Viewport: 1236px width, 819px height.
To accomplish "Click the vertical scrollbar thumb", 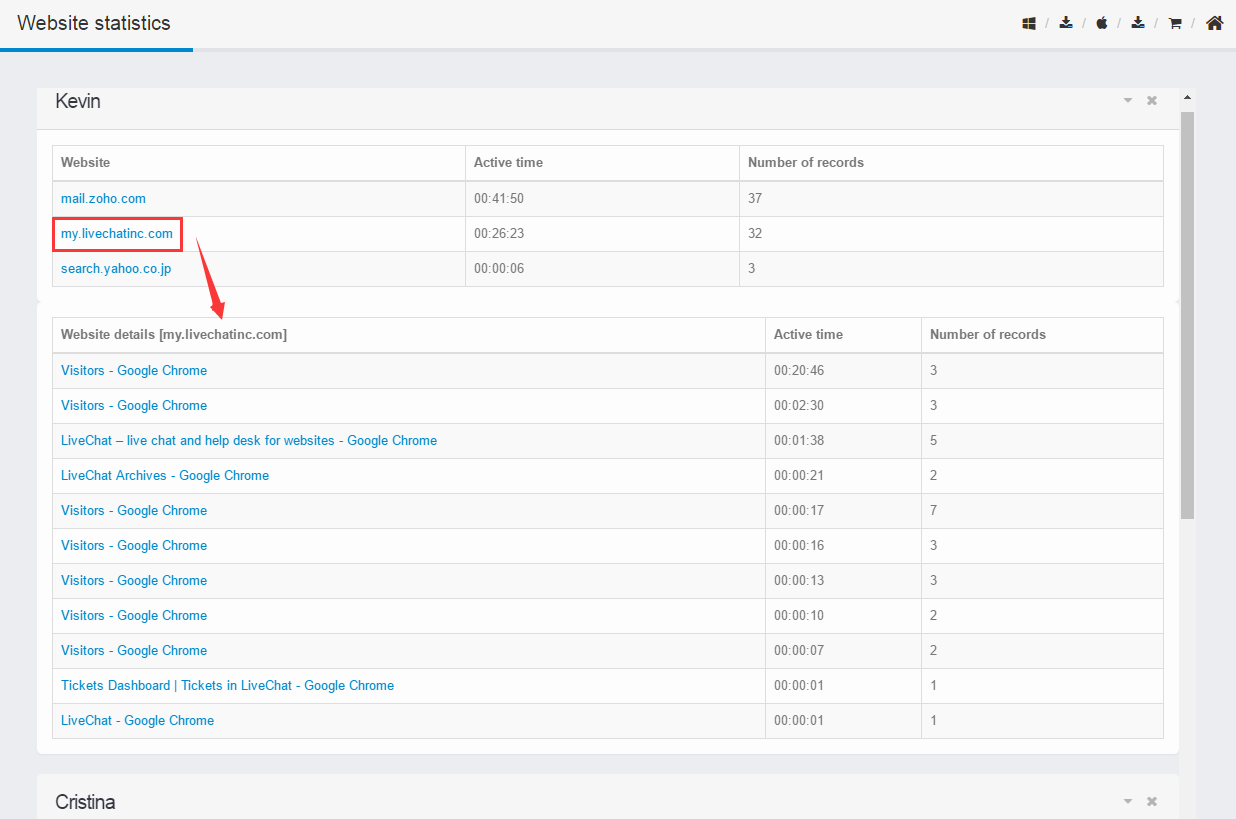I will [1187, 315].
